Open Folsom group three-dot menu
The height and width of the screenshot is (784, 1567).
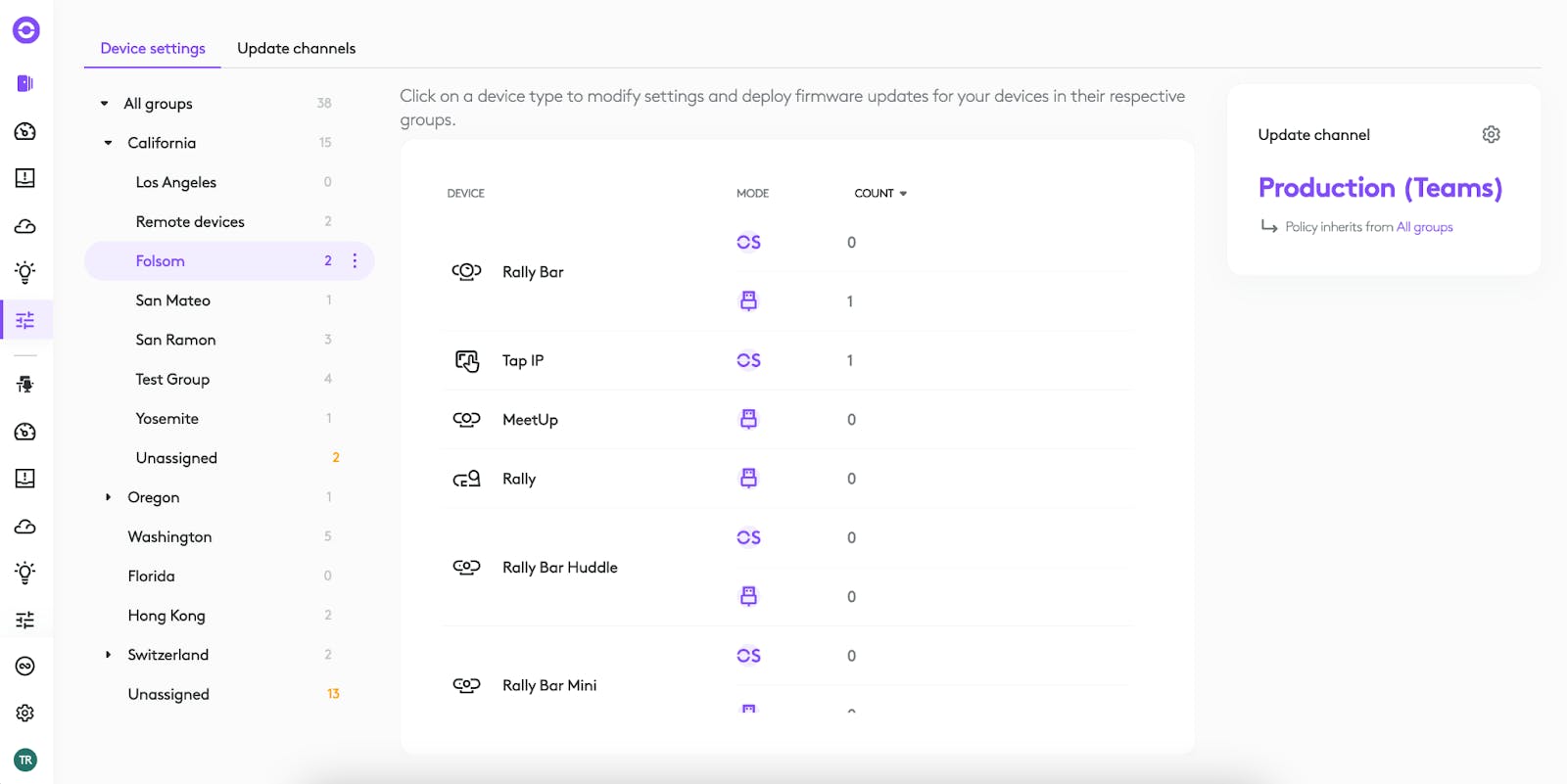coord(355,260)
